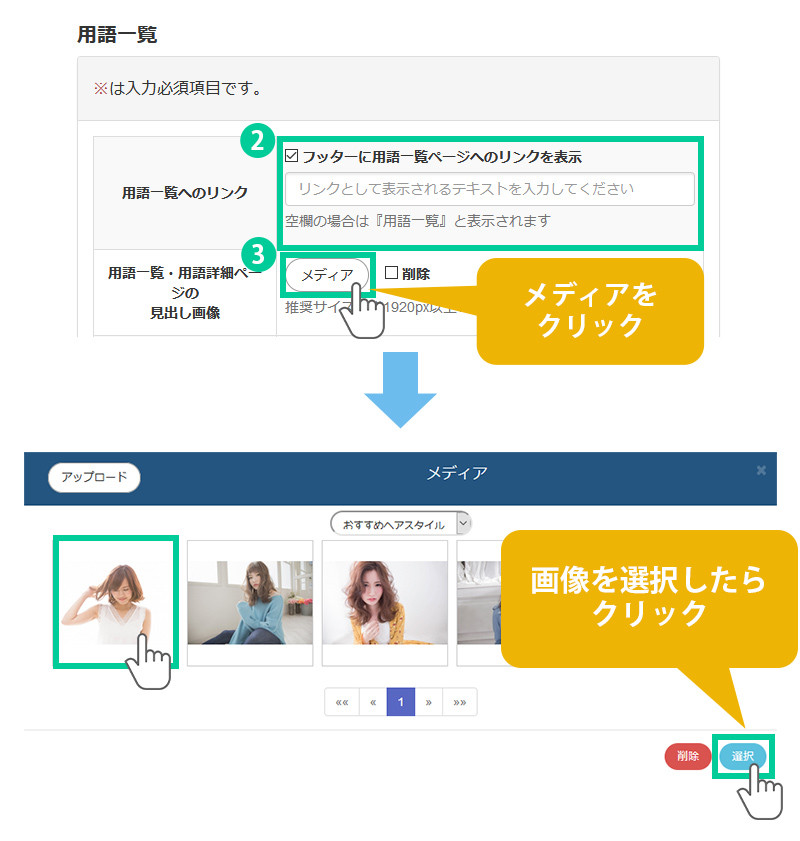Select the short-haired woman in white thumbnail
This screenshot has height=841, width=800.
115,601
